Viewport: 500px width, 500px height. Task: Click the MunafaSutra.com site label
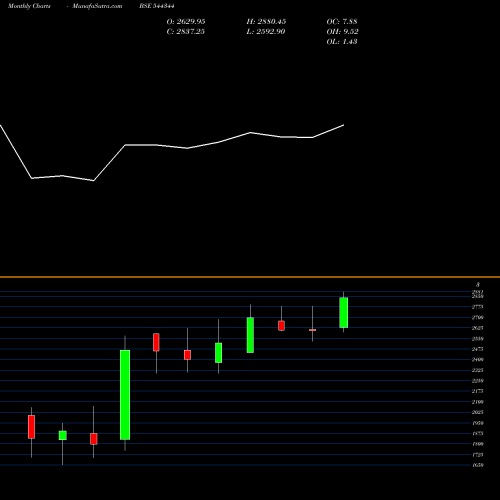click(x=97, y=6)
